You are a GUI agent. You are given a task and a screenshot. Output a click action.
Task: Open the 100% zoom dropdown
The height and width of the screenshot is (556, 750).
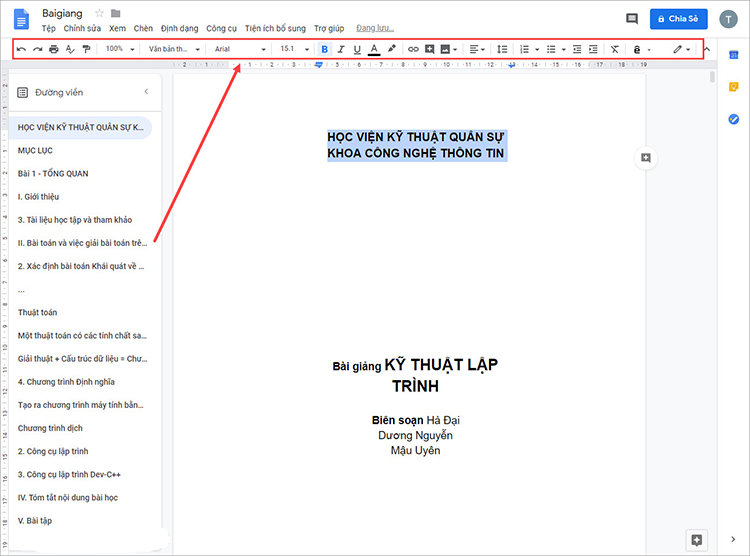[120, 49]
